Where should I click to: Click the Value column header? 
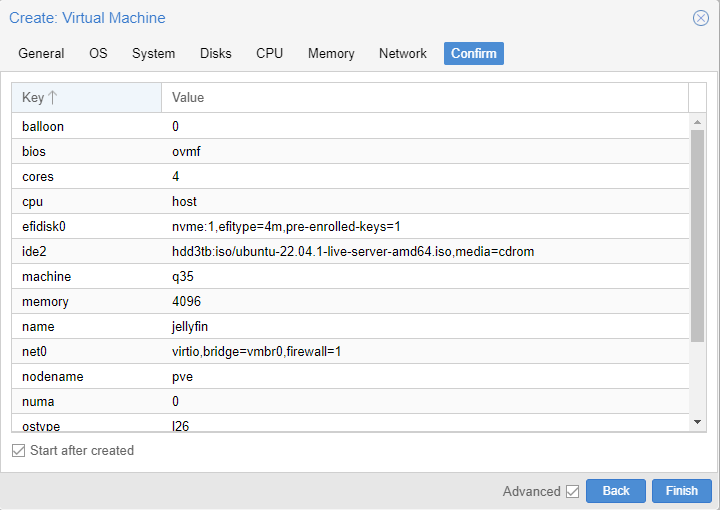coord(425,97)
